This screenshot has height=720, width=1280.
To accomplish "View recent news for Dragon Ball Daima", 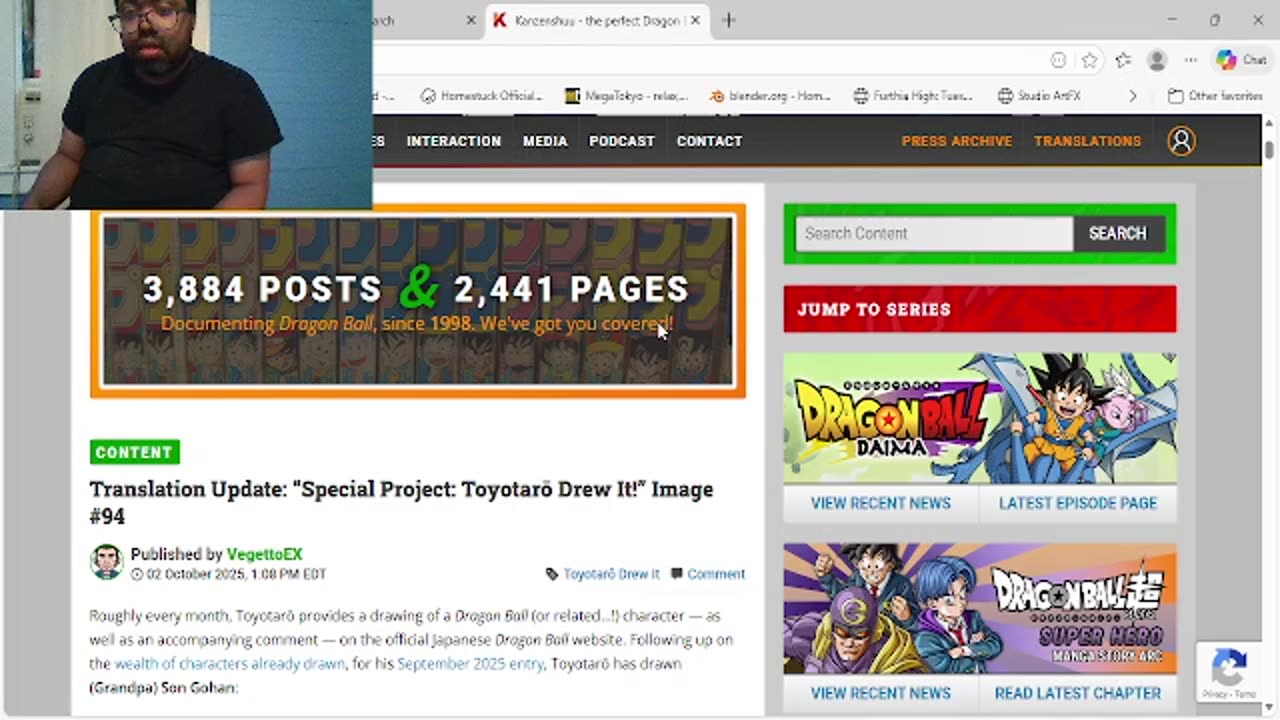I will pyautogui.click(x=881, y=503).
